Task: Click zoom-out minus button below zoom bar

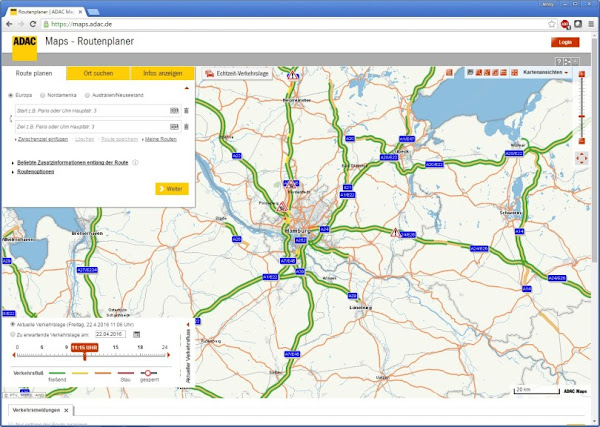Action: pos(582,141)
